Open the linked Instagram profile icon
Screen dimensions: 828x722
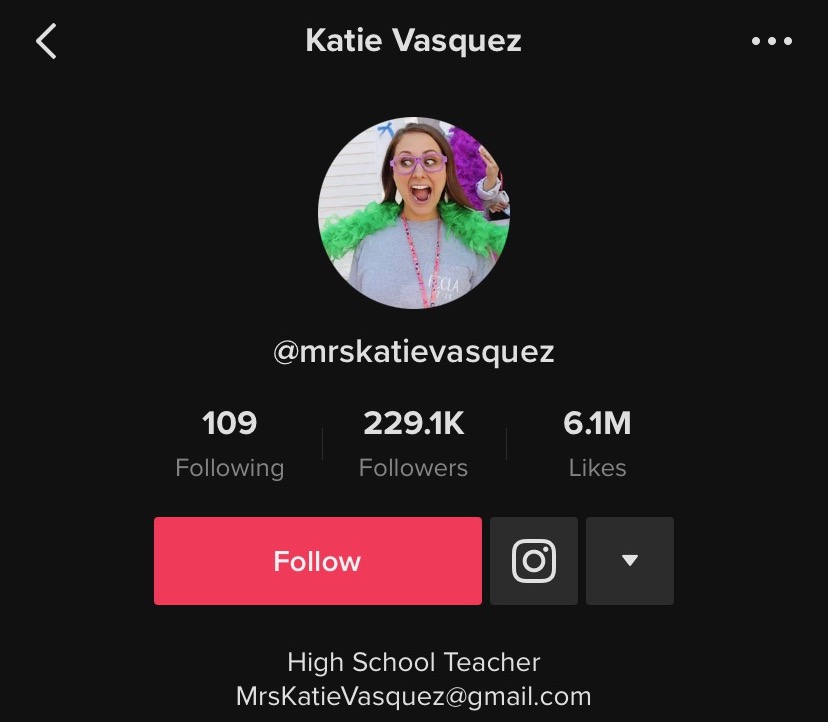[533, 561]
